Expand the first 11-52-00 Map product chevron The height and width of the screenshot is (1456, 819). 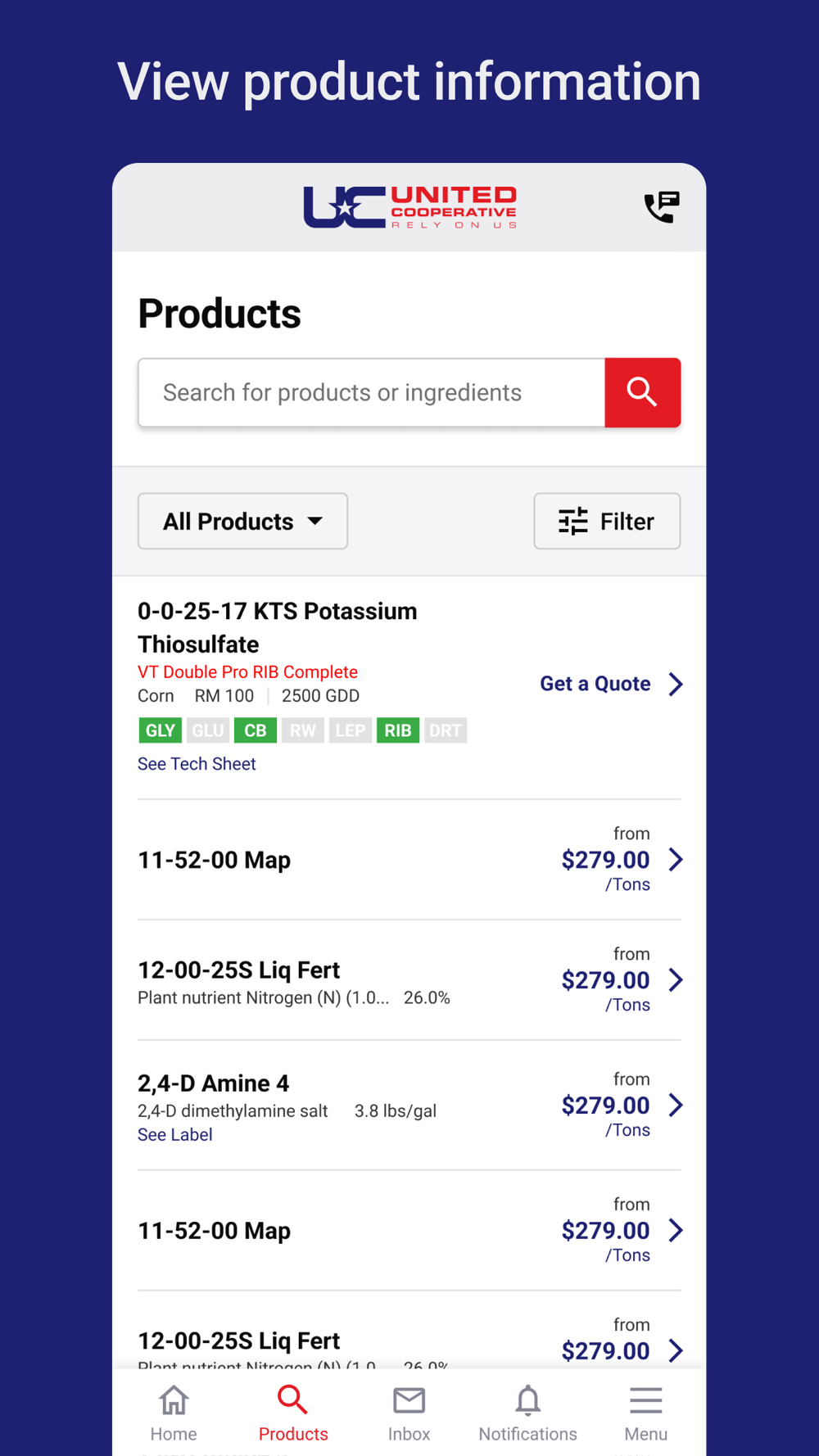coord(676,860)
